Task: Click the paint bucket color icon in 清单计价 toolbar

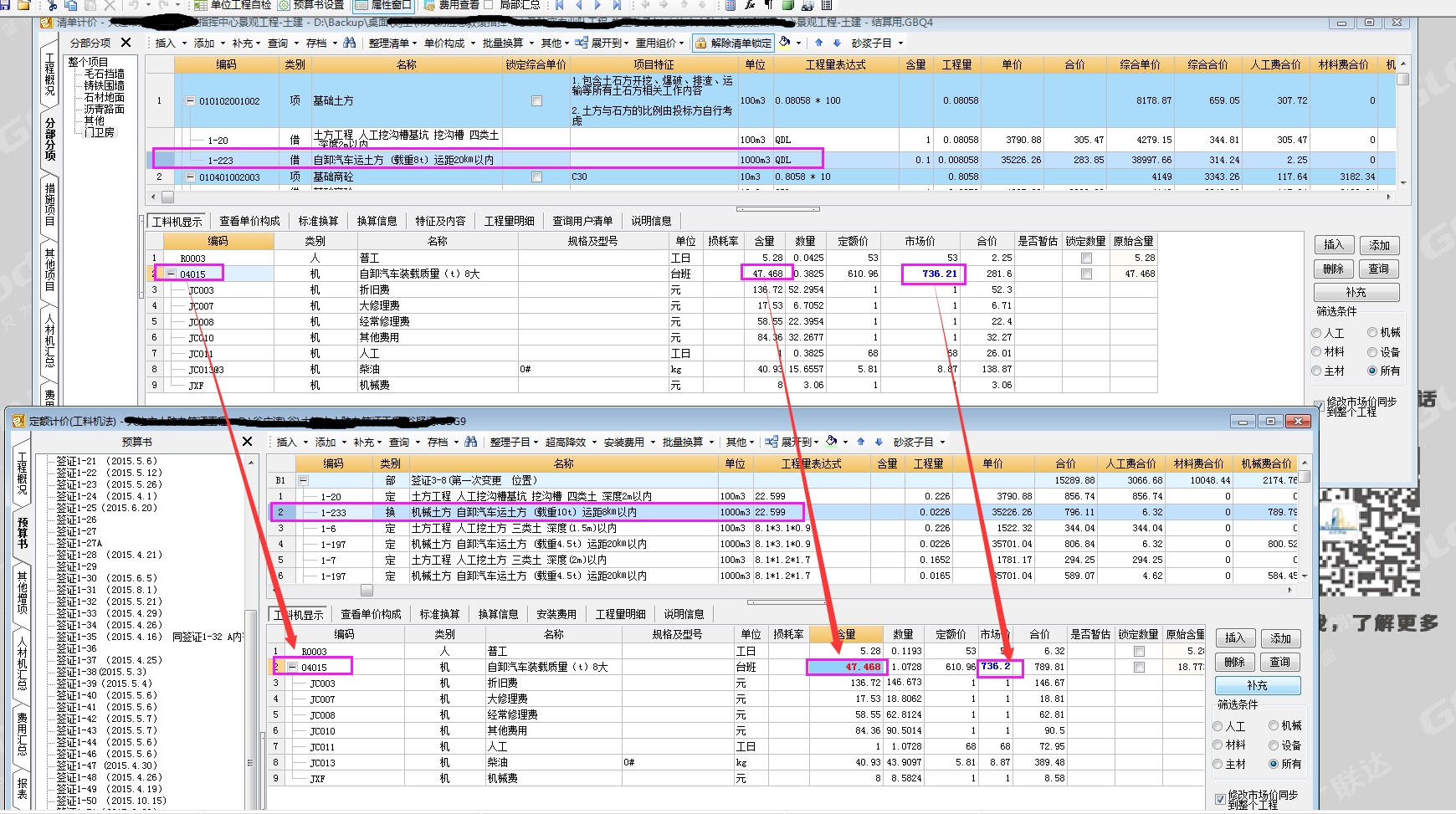Action: click(785, 42)
